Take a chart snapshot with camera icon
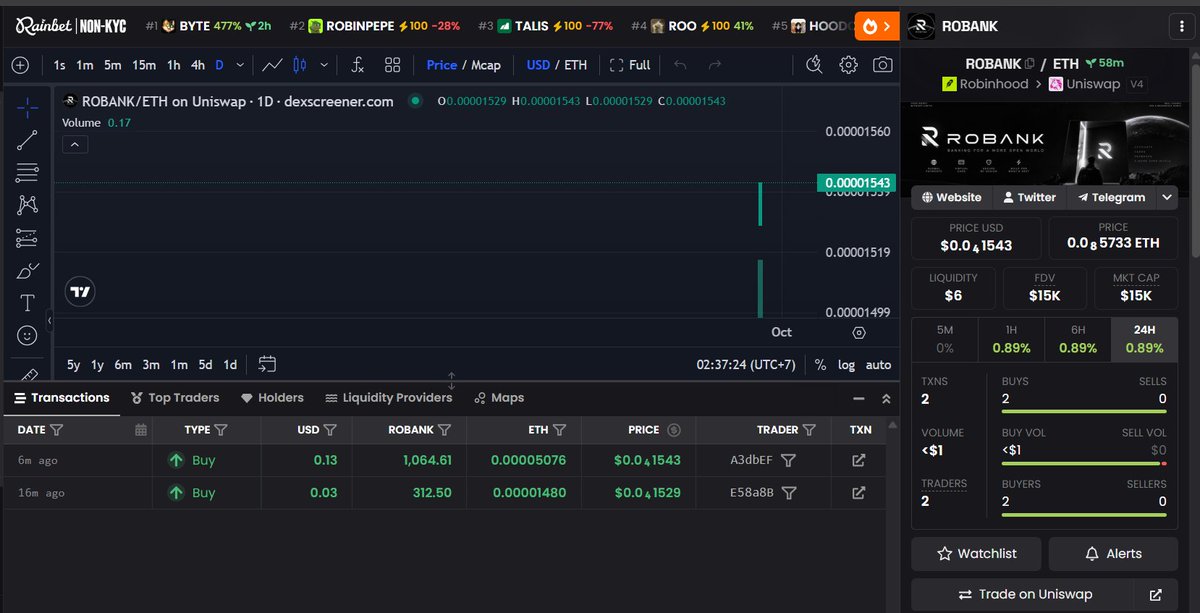This screenshot has height=613, width=1200. [882, 65]
